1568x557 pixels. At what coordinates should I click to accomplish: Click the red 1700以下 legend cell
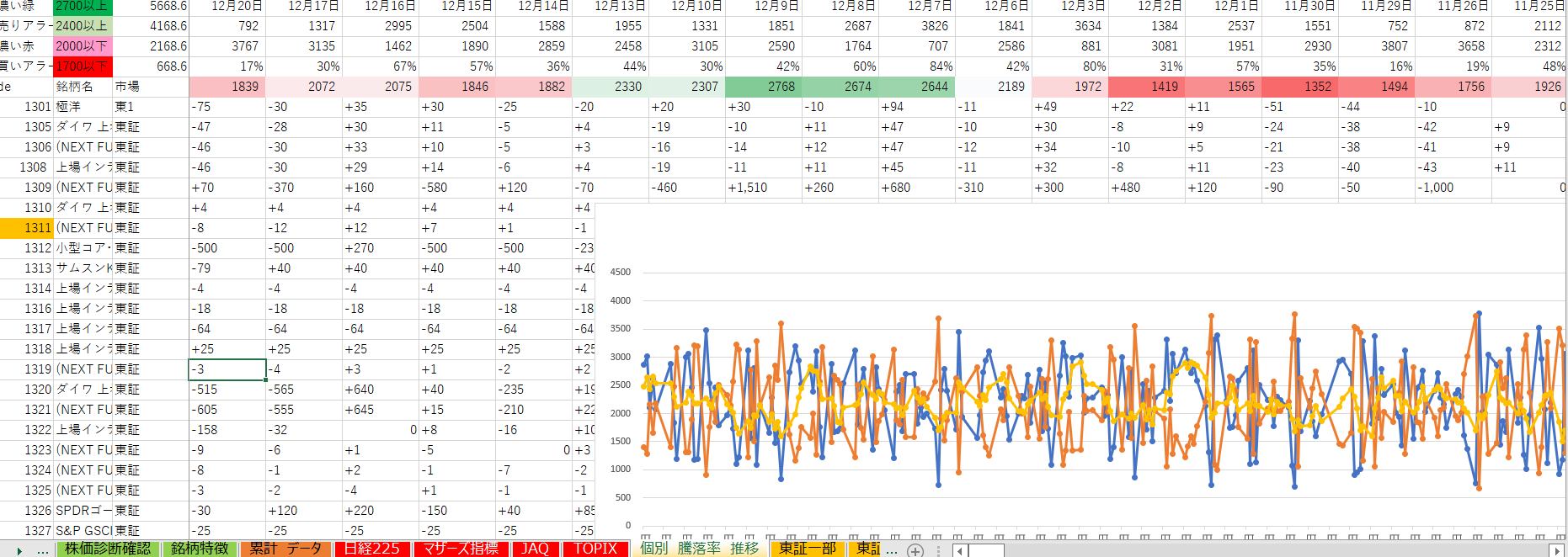(x=82, y=66)
